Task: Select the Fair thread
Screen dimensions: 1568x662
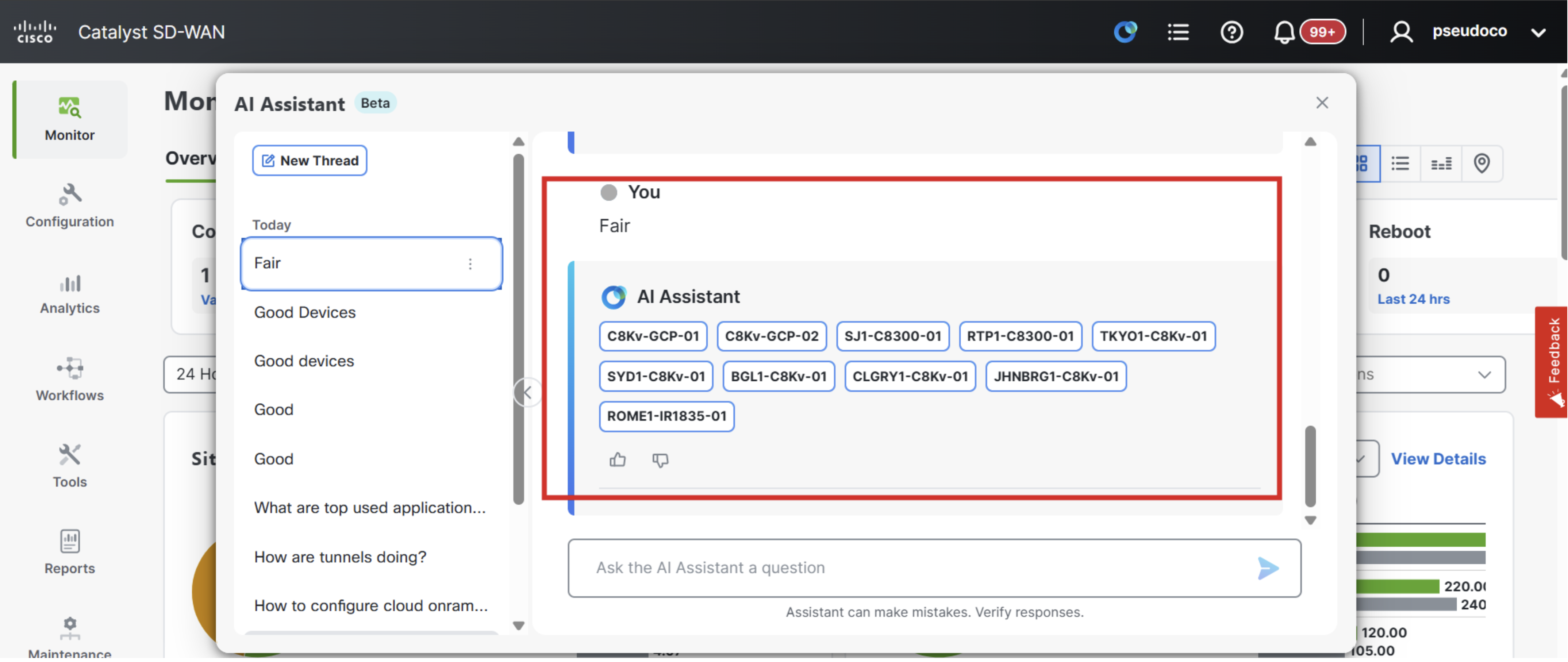Action: 371,263
